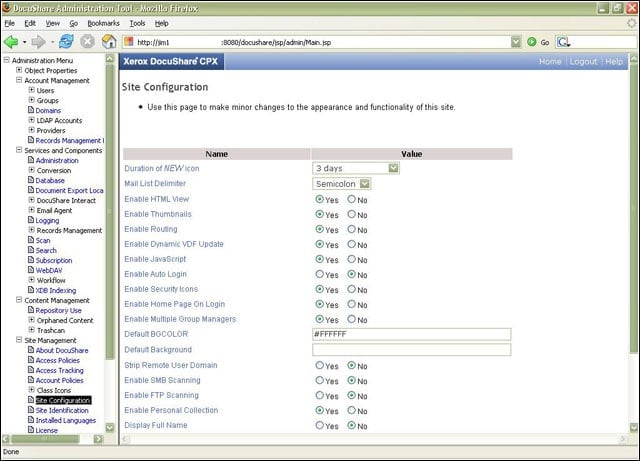Image resolution: width=640 pixels, height=461 pixels.
Task: Click the page icon beside Domains
Action: tap(31, 110)
